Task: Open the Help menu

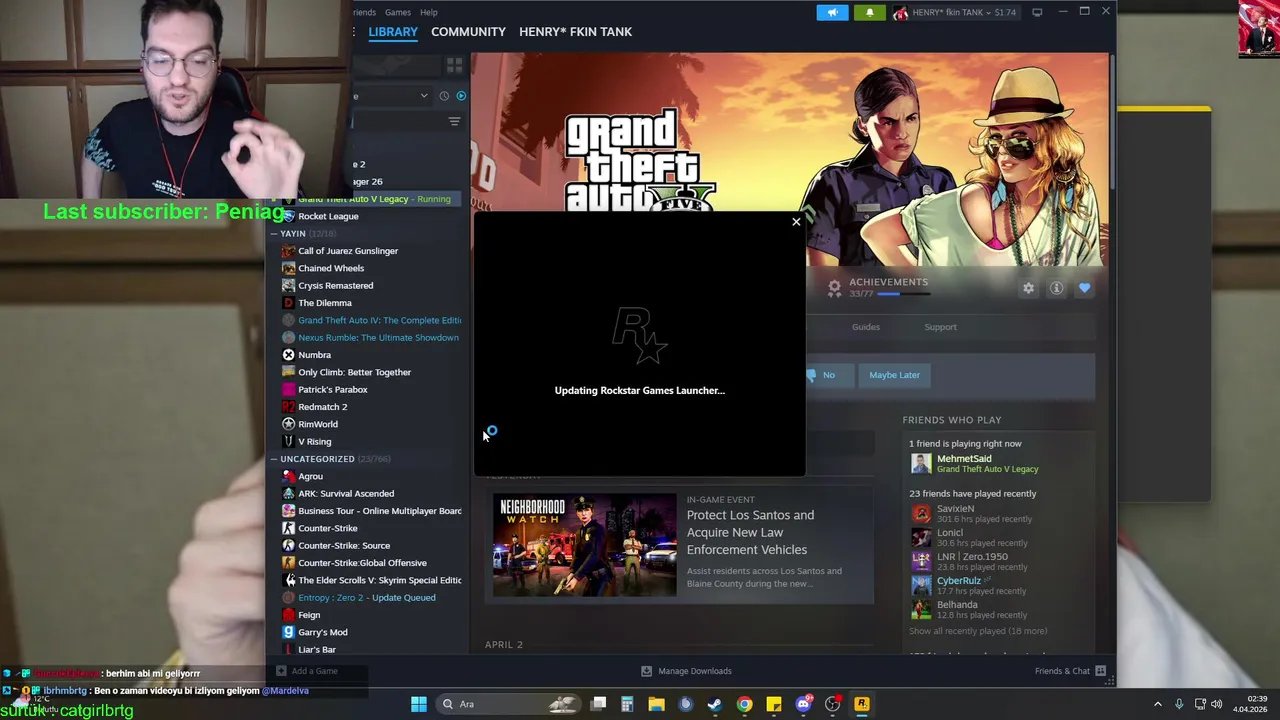Action: (428, 12)
